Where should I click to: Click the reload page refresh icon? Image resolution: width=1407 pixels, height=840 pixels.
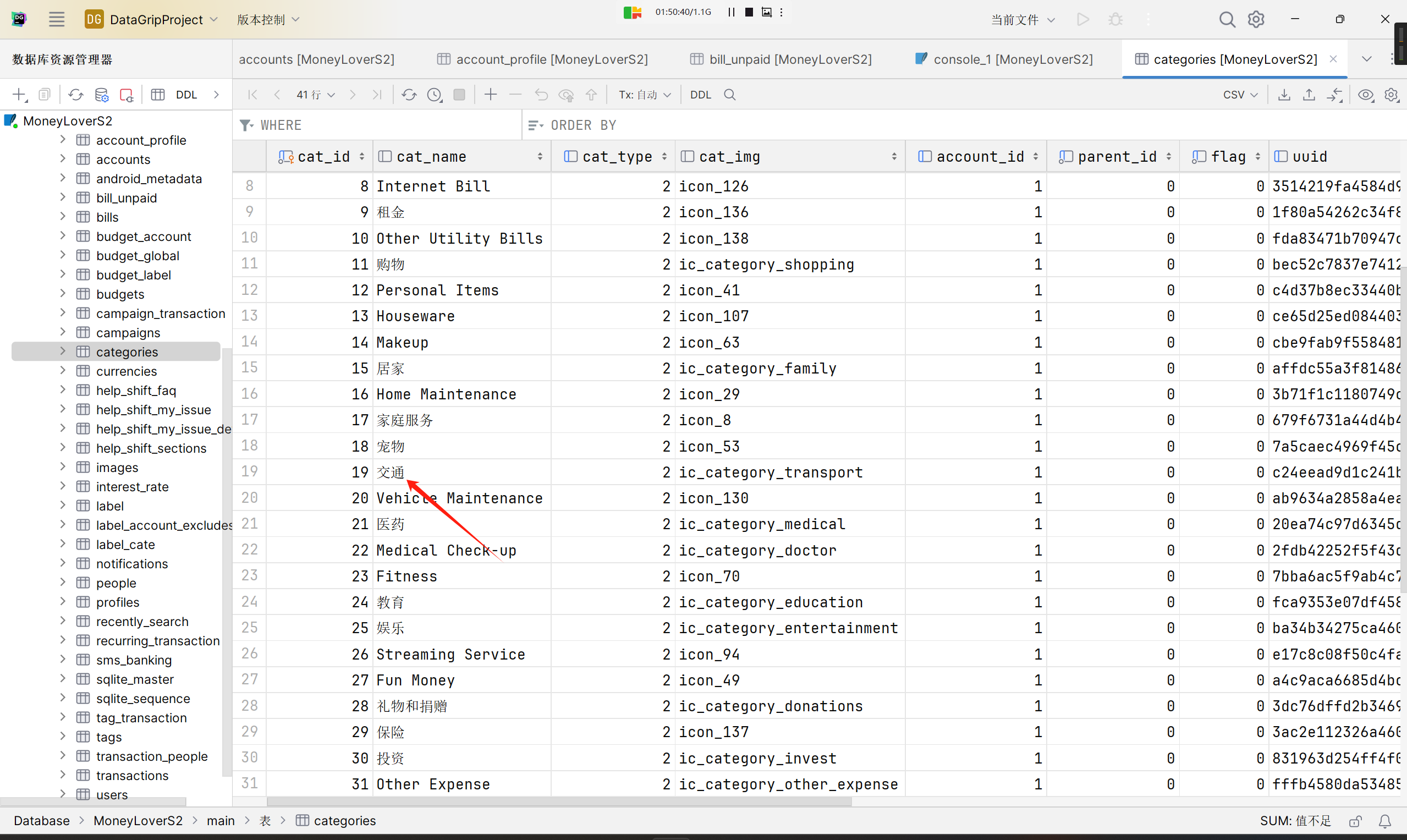click(409, 95)
